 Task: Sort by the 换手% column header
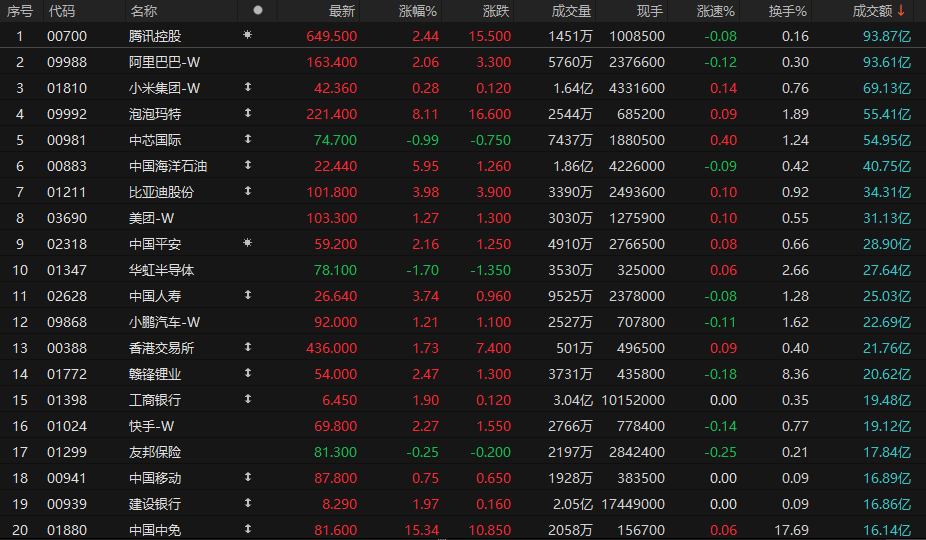point(788,11)
